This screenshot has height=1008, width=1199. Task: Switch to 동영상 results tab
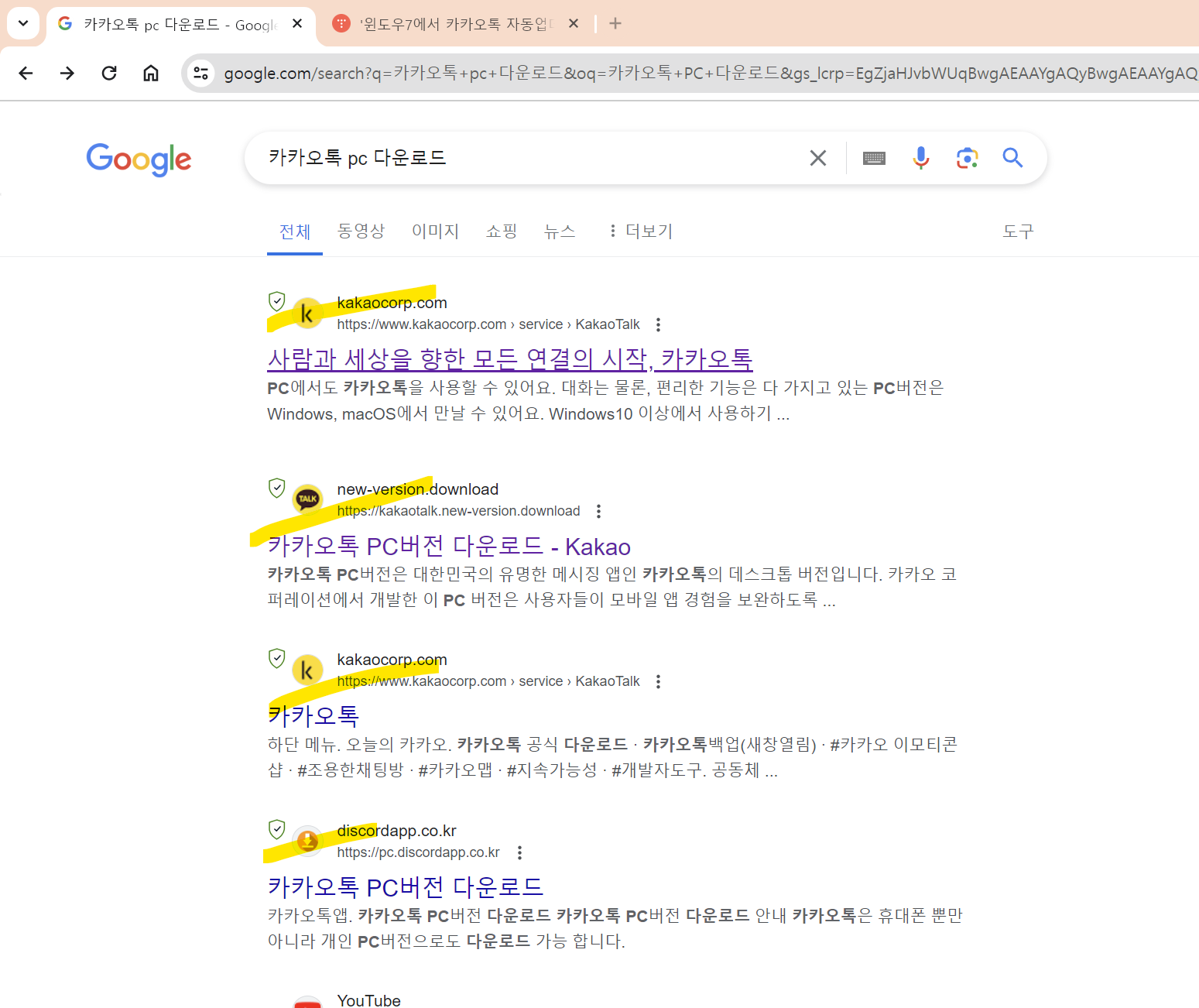361,231
